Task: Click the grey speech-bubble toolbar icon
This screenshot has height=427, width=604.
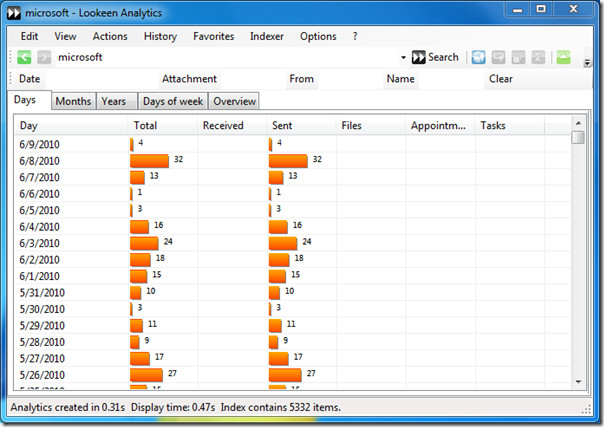Action: pos(498,57)
